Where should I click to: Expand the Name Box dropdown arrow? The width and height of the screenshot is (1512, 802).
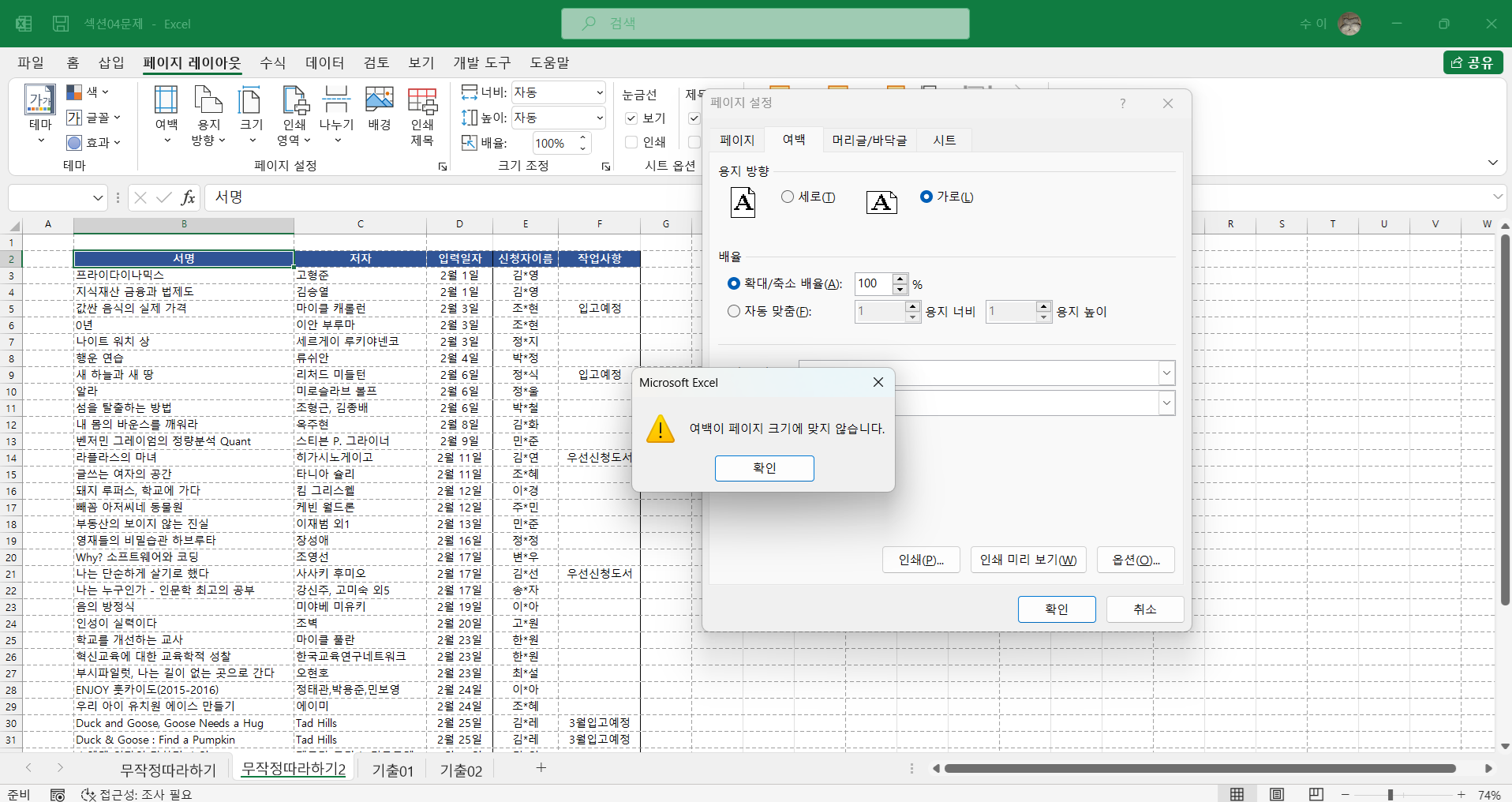click(x=98, y=197)
